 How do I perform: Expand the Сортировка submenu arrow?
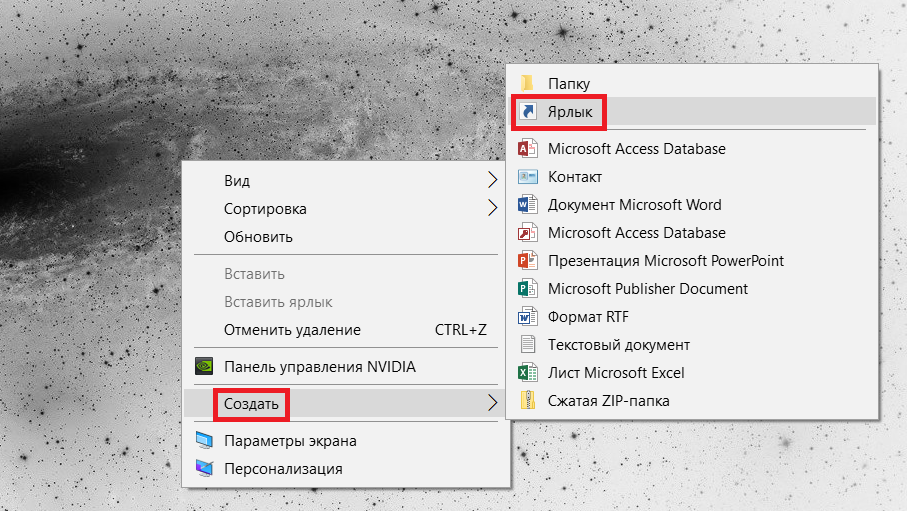point(492,208)
